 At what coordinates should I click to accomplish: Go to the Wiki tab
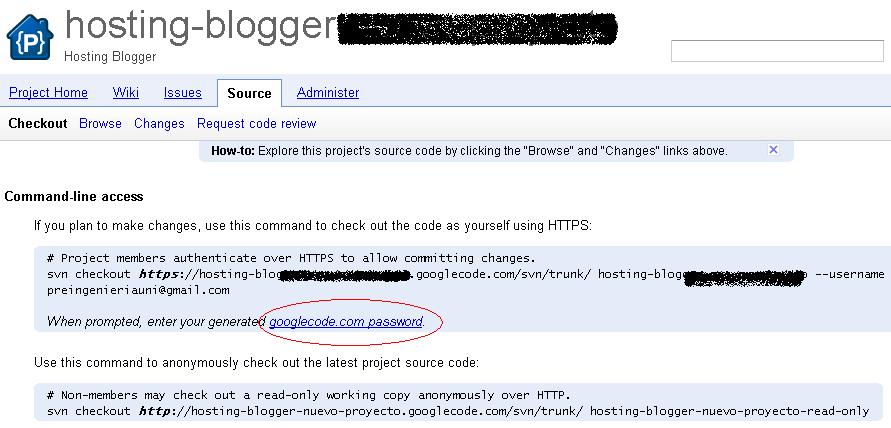[126, 93]
